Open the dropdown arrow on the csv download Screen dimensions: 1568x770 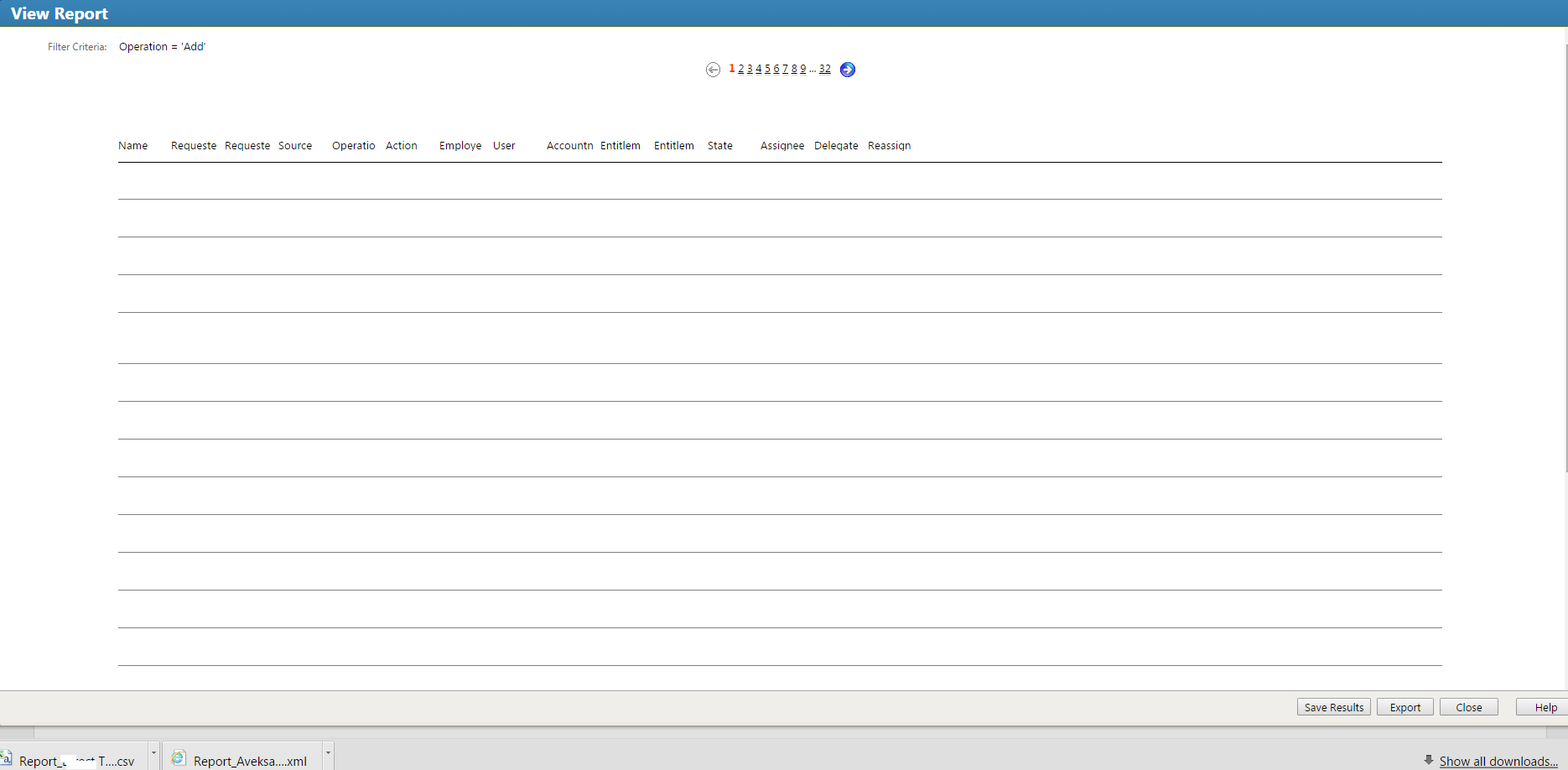pyautogui.click(x=153, y=753)
